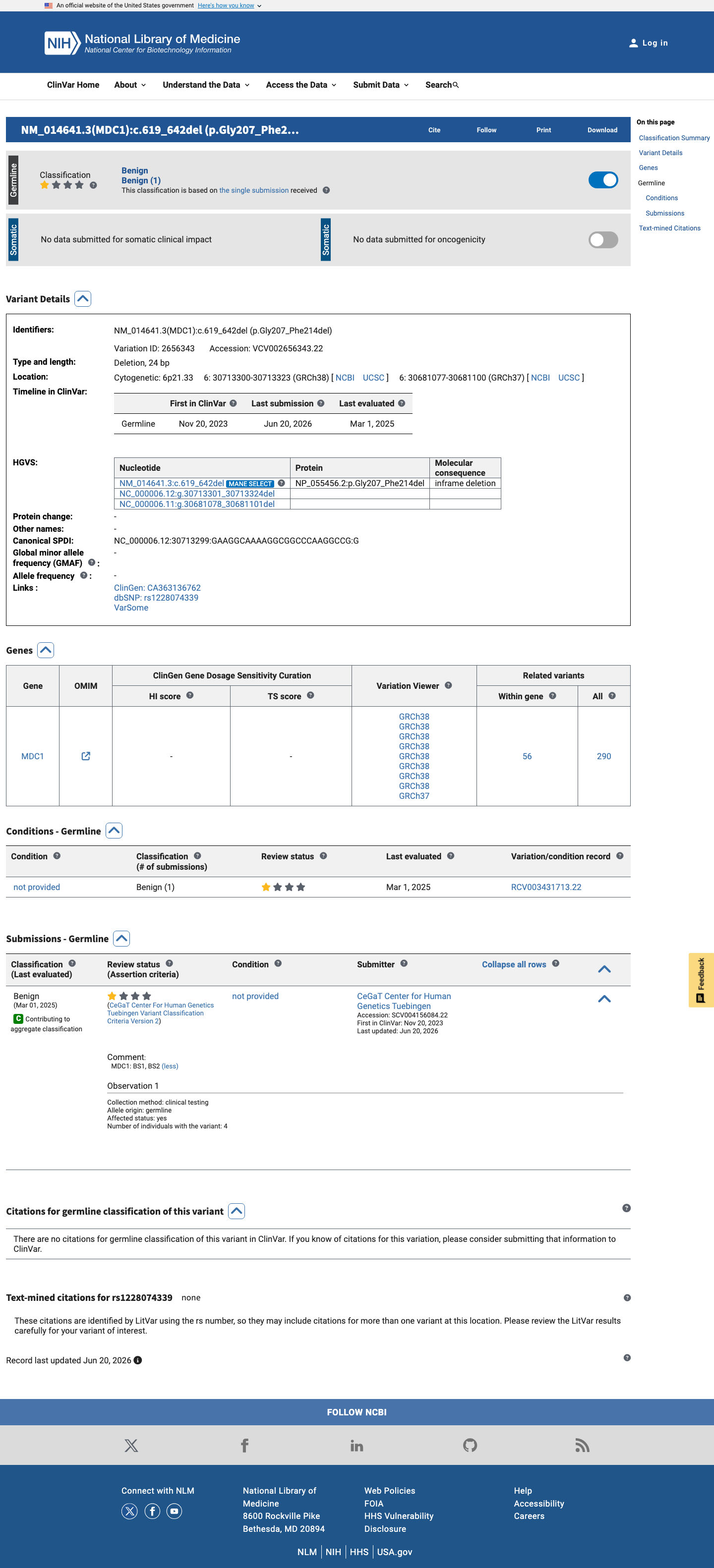Click help icon next to Within gene
714x1568 pixels.
(x=552, y=696)
